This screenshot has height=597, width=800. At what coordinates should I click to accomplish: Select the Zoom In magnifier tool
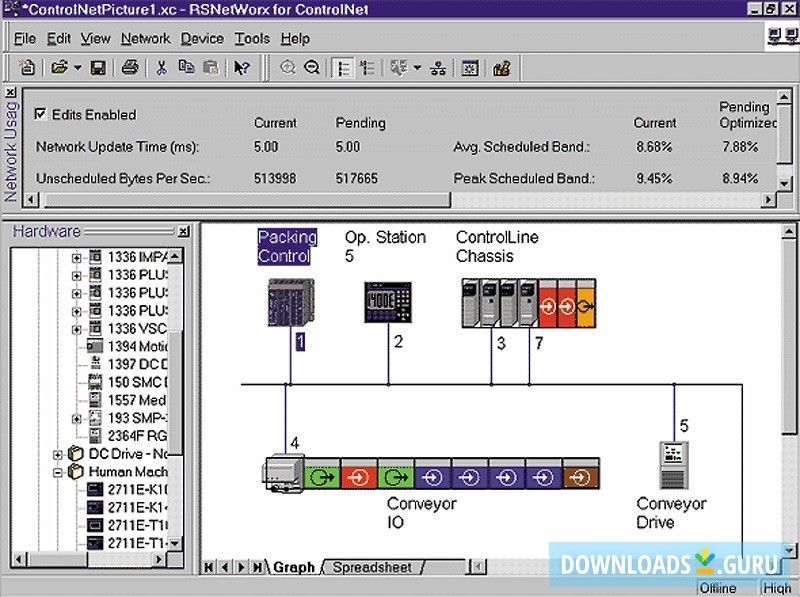[288, 68]
